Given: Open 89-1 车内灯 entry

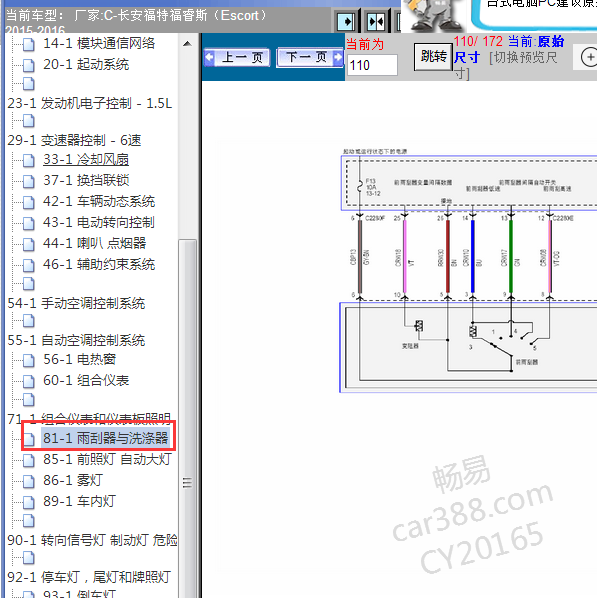Looking at the screenshot, I should 79,501.
